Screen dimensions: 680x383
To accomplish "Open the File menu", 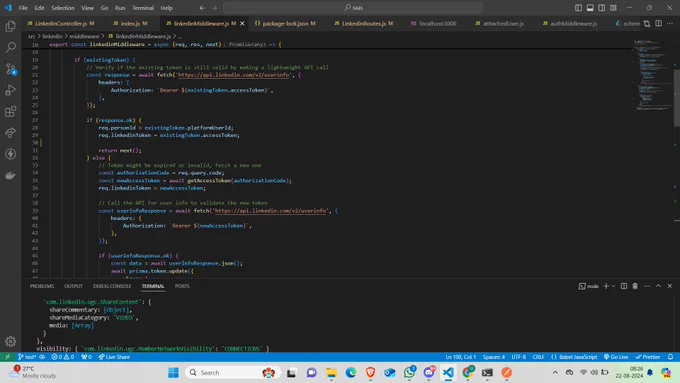I will (23, 8).
